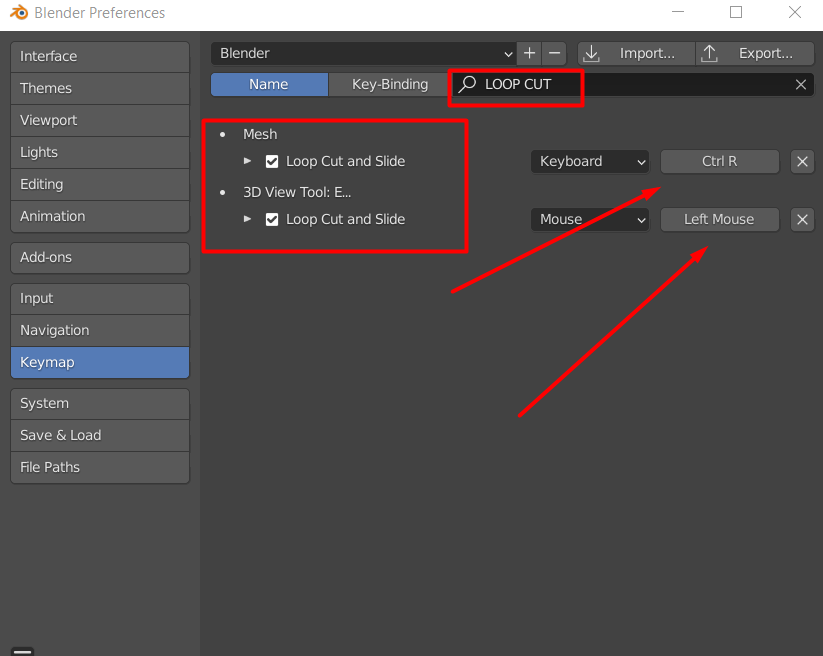Open the Navigation preferences section
Viewport: 823px width, 656px height.
click(x=100, y=330)
